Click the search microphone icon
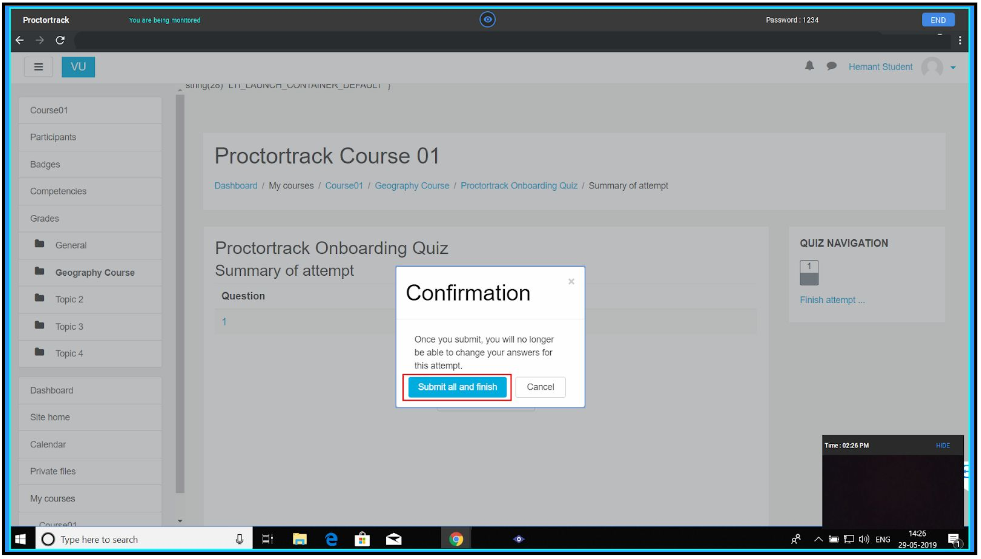Viewport: 981px width, 559px height. tap(239, 539)
